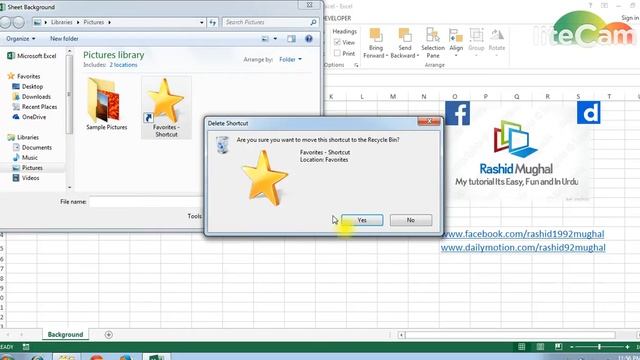Screen dimensions: 640x360
Task: Switch to Page Layout view
Action: tap(540, 347)
